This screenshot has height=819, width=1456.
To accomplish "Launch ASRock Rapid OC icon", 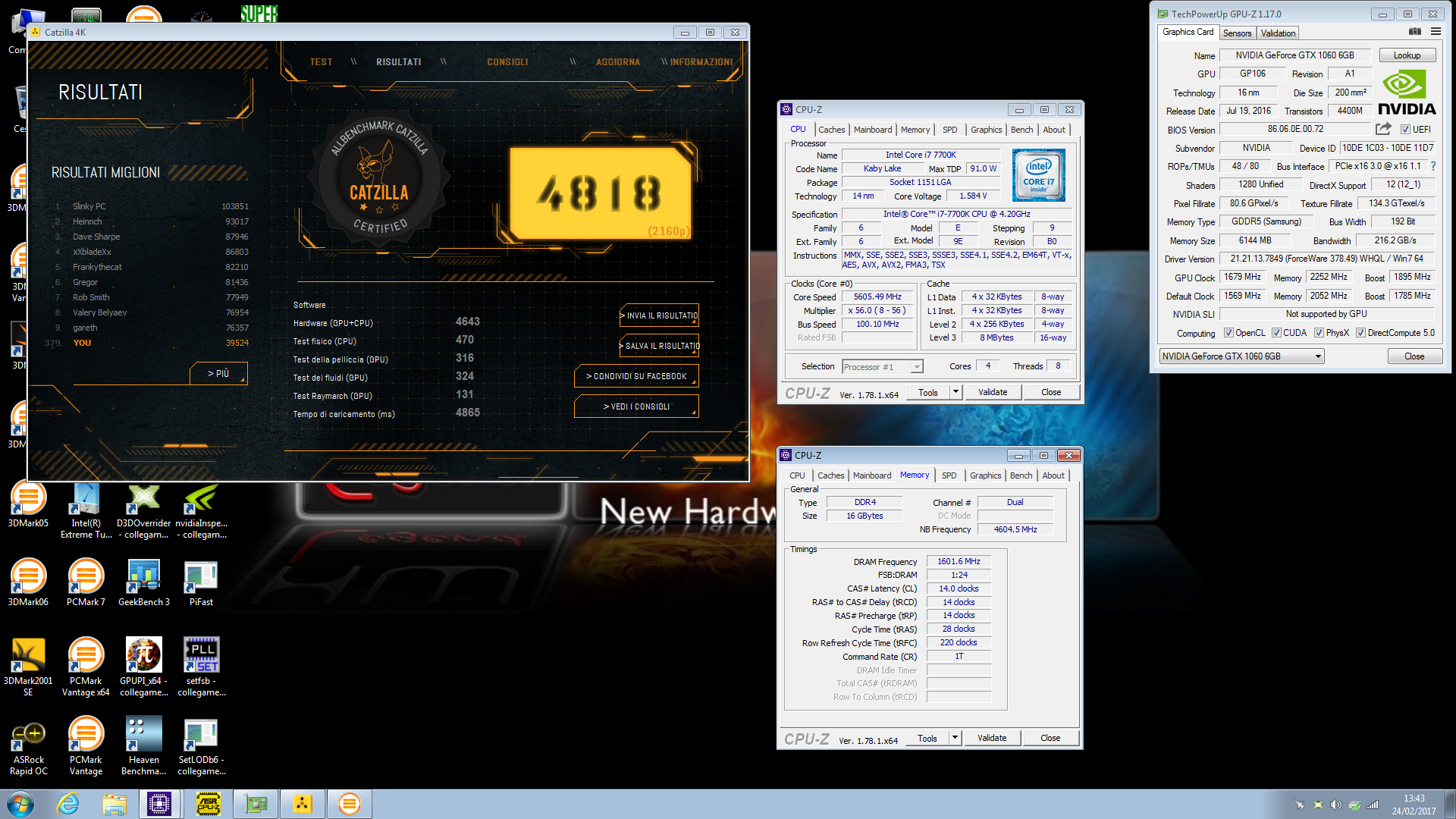I will pyautogui.click(x=28, y=746).
